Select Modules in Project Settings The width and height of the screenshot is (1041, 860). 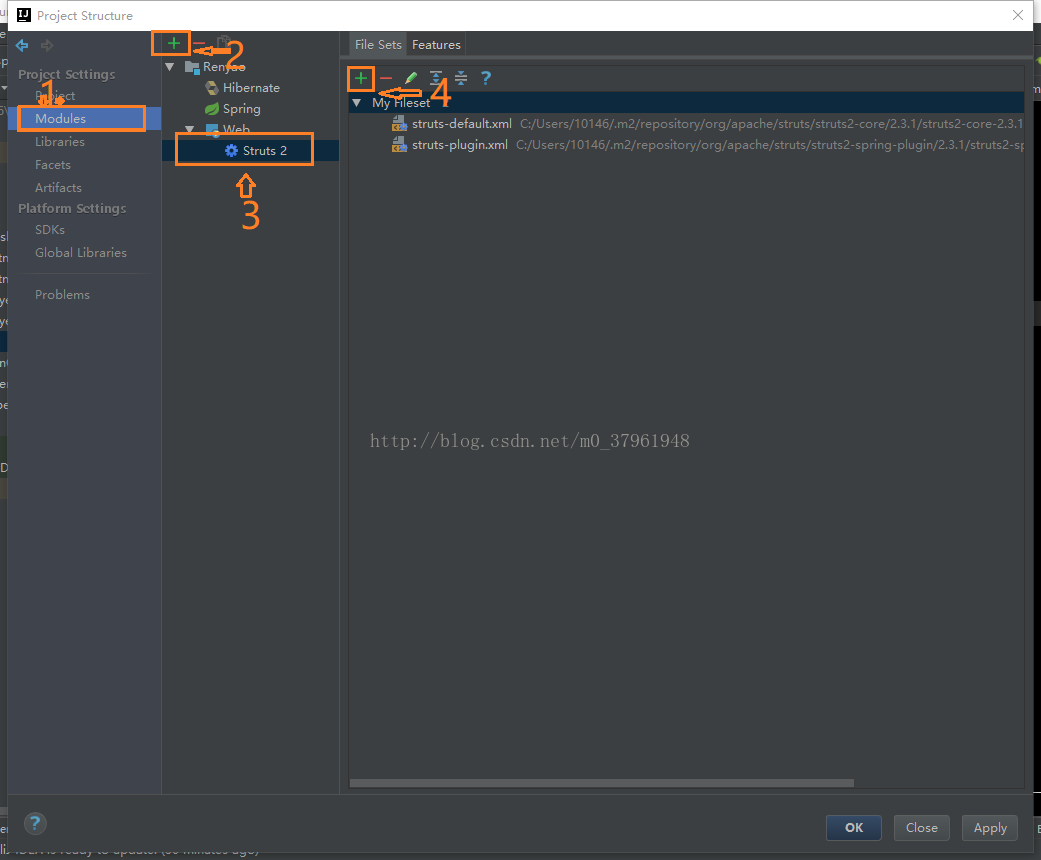click(x=60, y=118)
